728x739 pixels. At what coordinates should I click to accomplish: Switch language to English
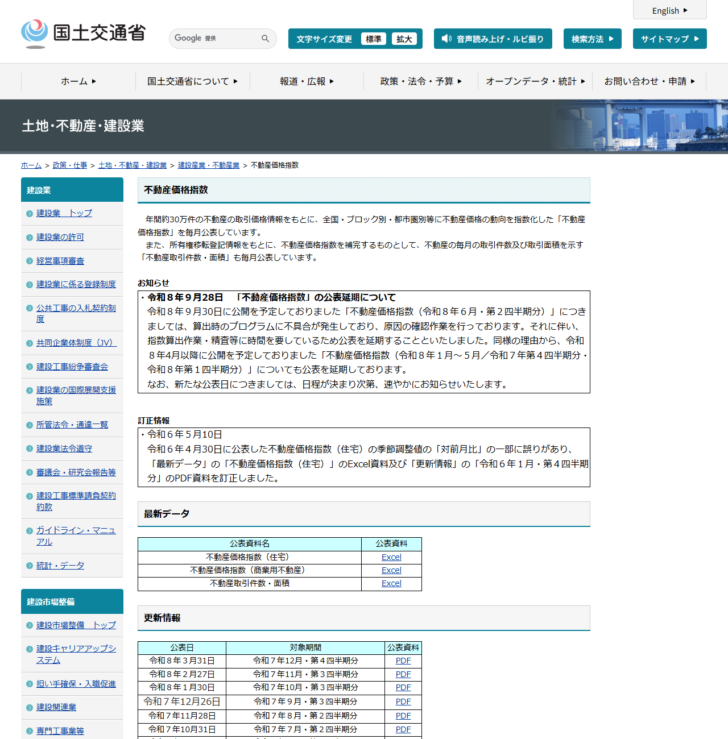[x=670, y=10]
